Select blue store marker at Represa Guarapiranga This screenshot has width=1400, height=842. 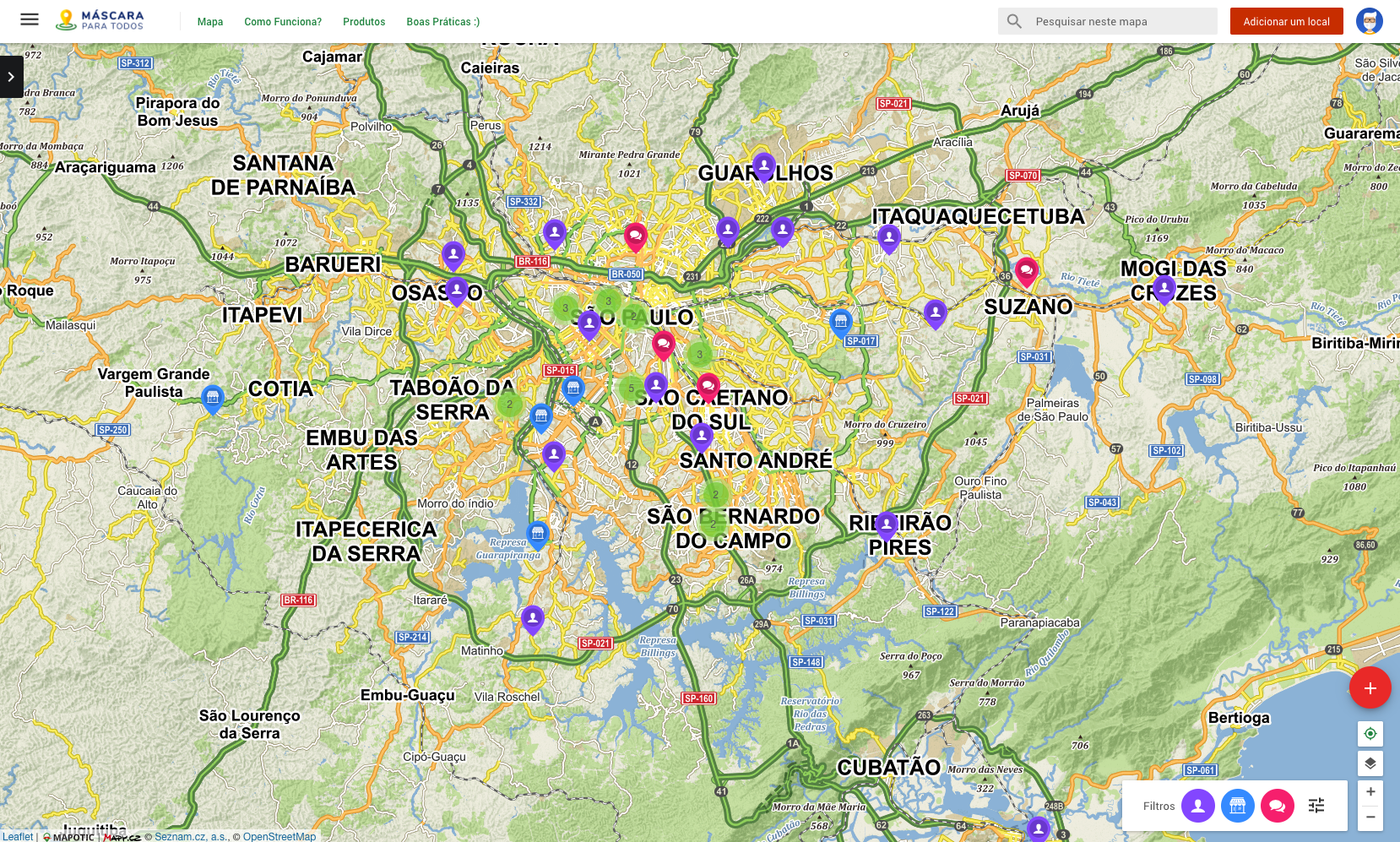coord(538,535)
